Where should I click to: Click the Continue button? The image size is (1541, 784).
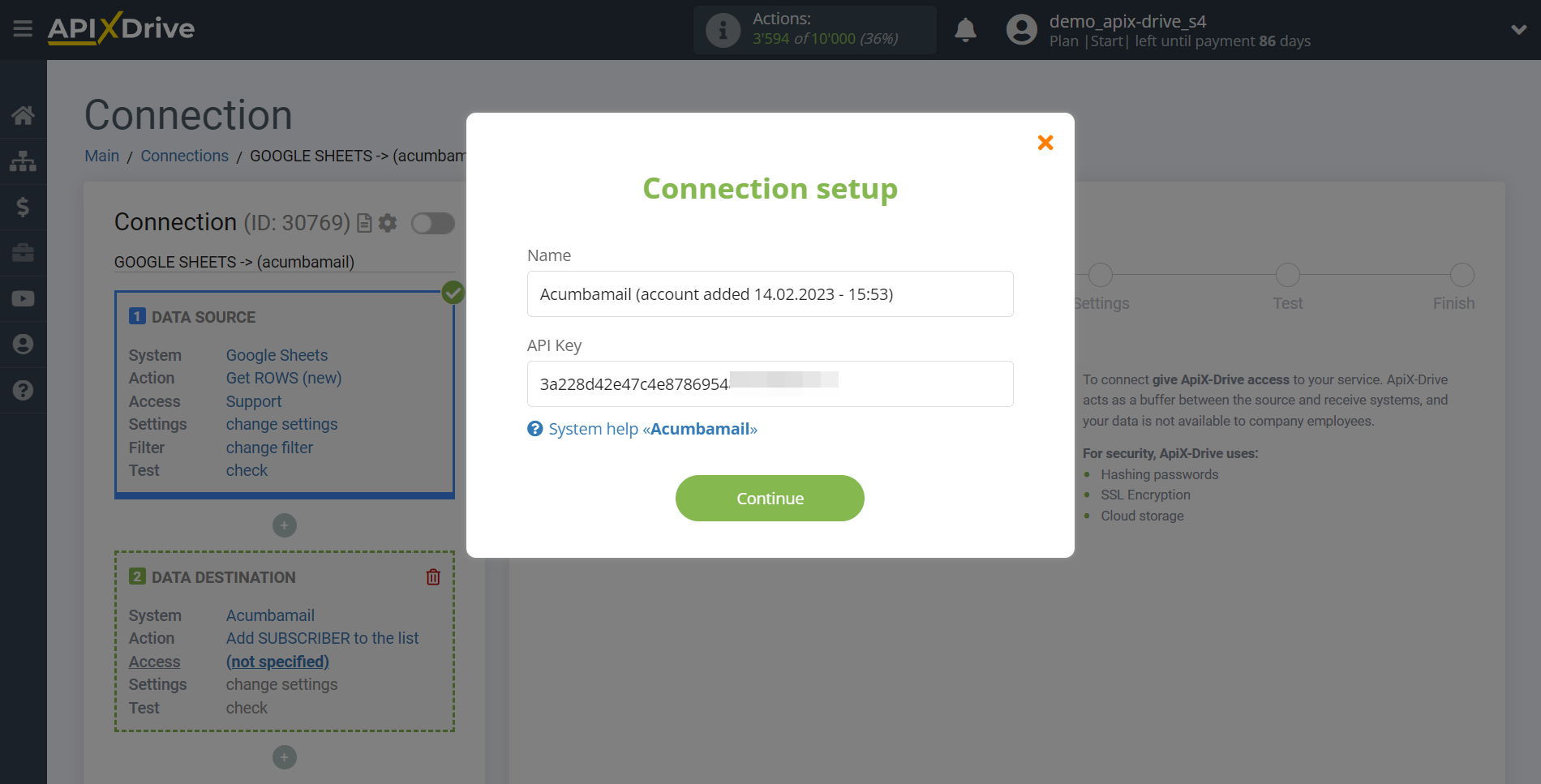770,498
